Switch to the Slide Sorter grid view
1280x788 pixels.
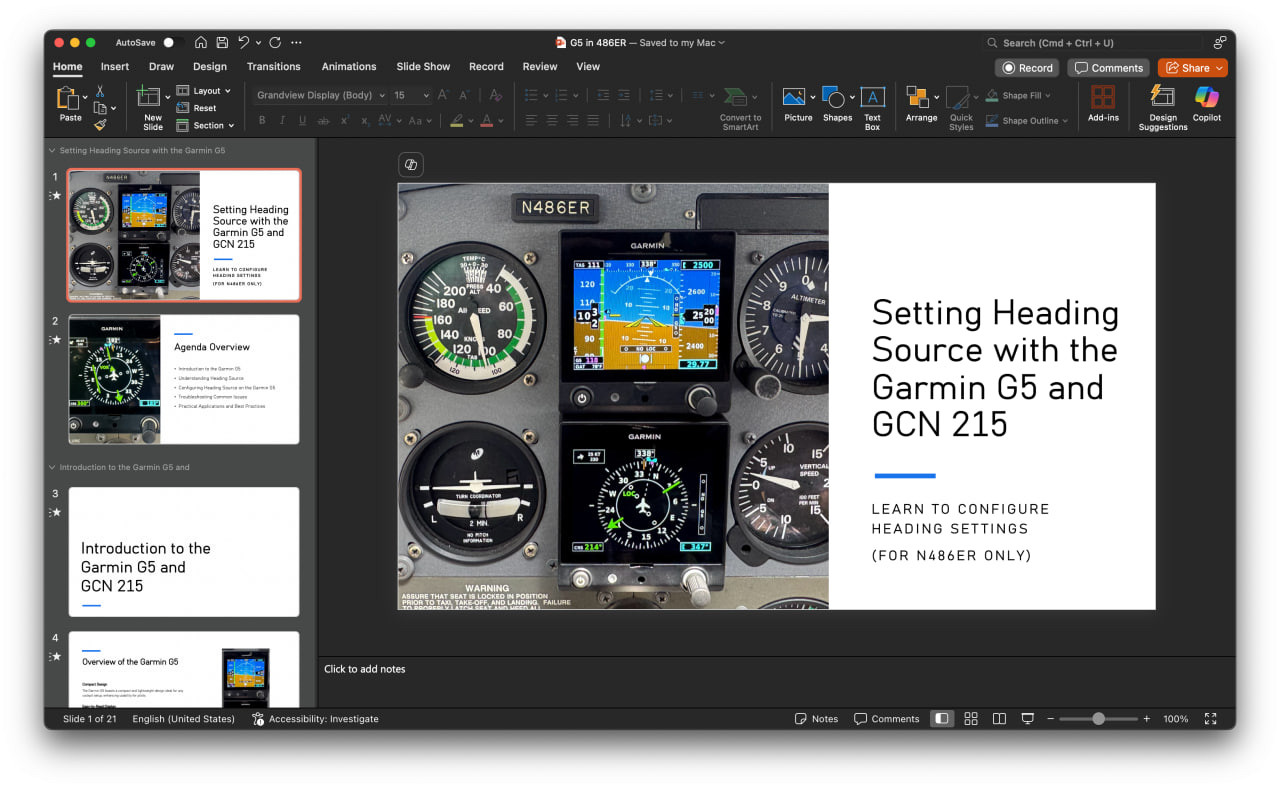pyautogui.click(x=970, y=719)
